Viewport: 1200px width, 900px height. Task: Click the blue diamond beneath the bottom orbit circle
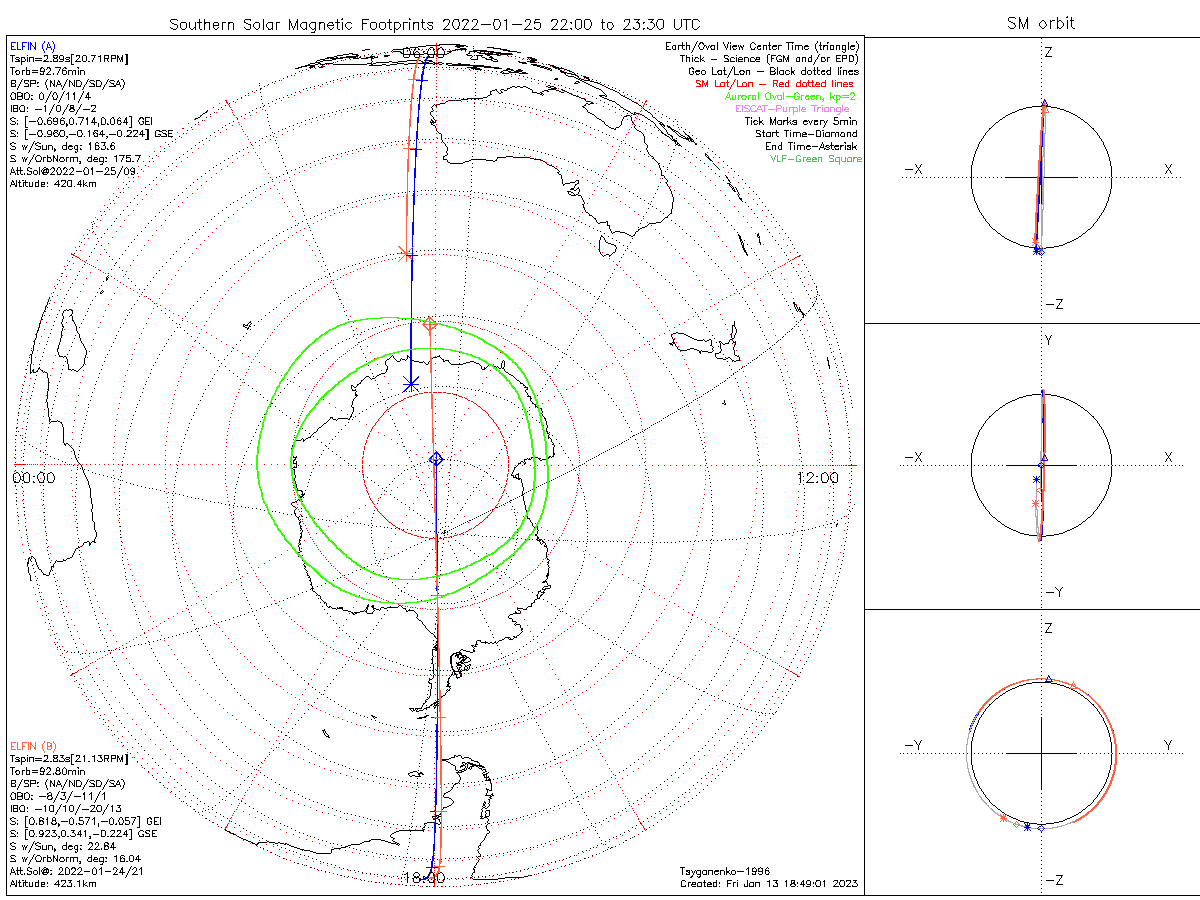coord(1041,829)
